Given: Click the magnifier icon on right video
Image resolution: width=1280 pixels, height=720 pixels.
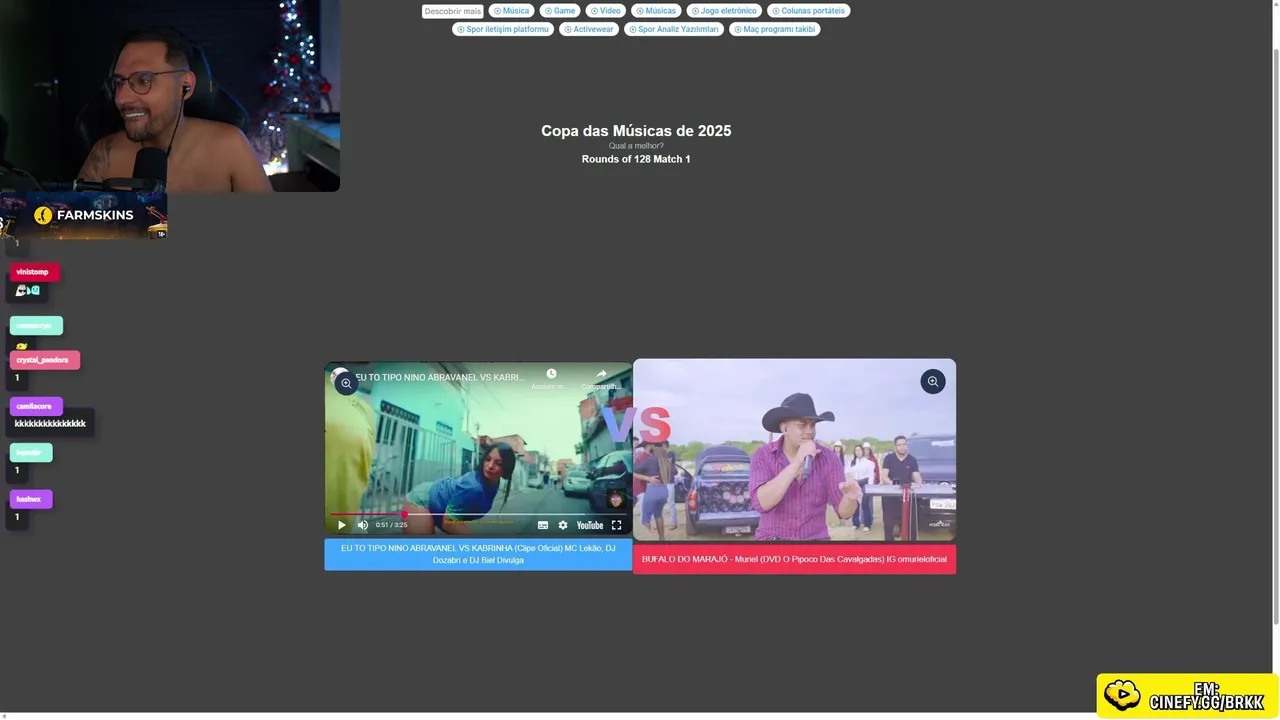Looking at the screenshot, I should point(932,381).
